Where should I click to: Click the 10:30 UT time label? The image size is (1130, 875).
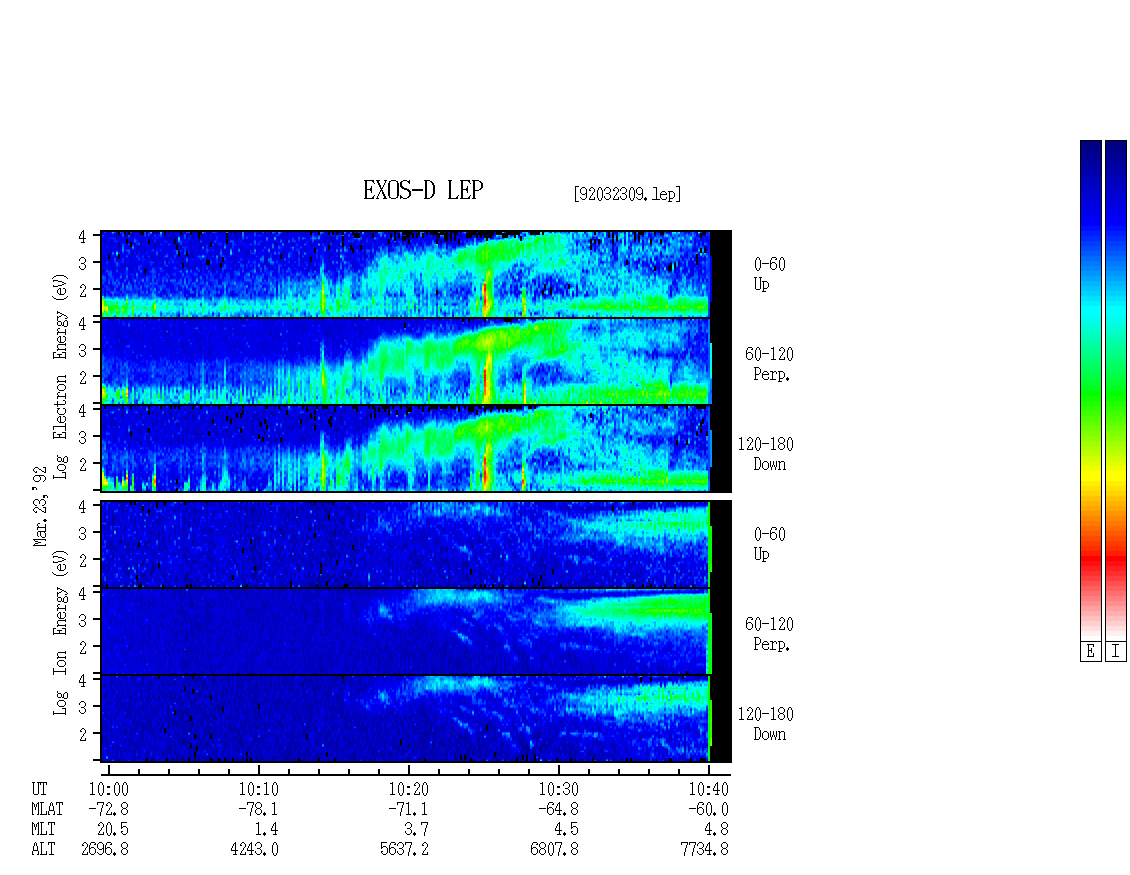coord(559,789)
